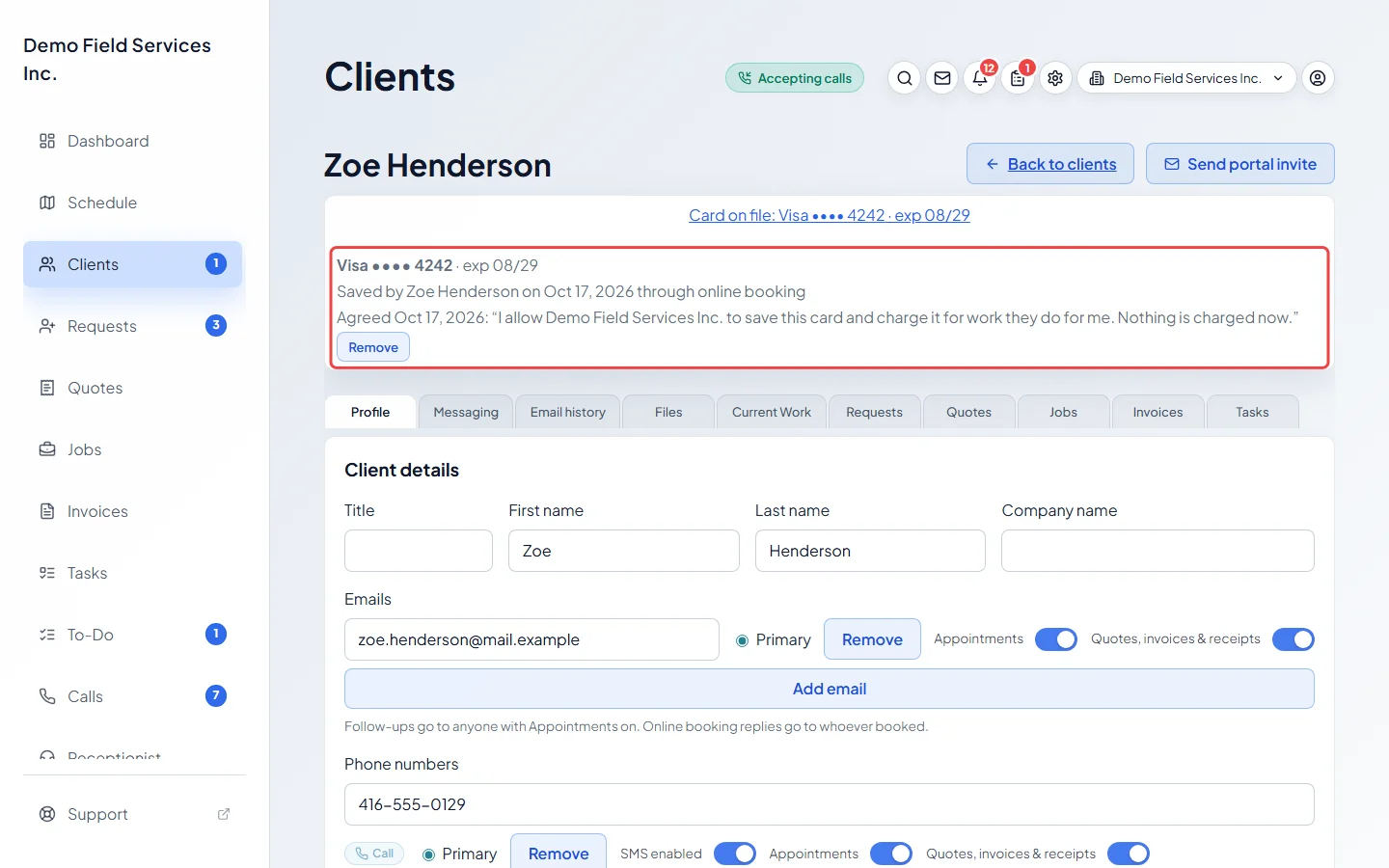
Task: Switch to the Email history tab
Action: point(568,412)
